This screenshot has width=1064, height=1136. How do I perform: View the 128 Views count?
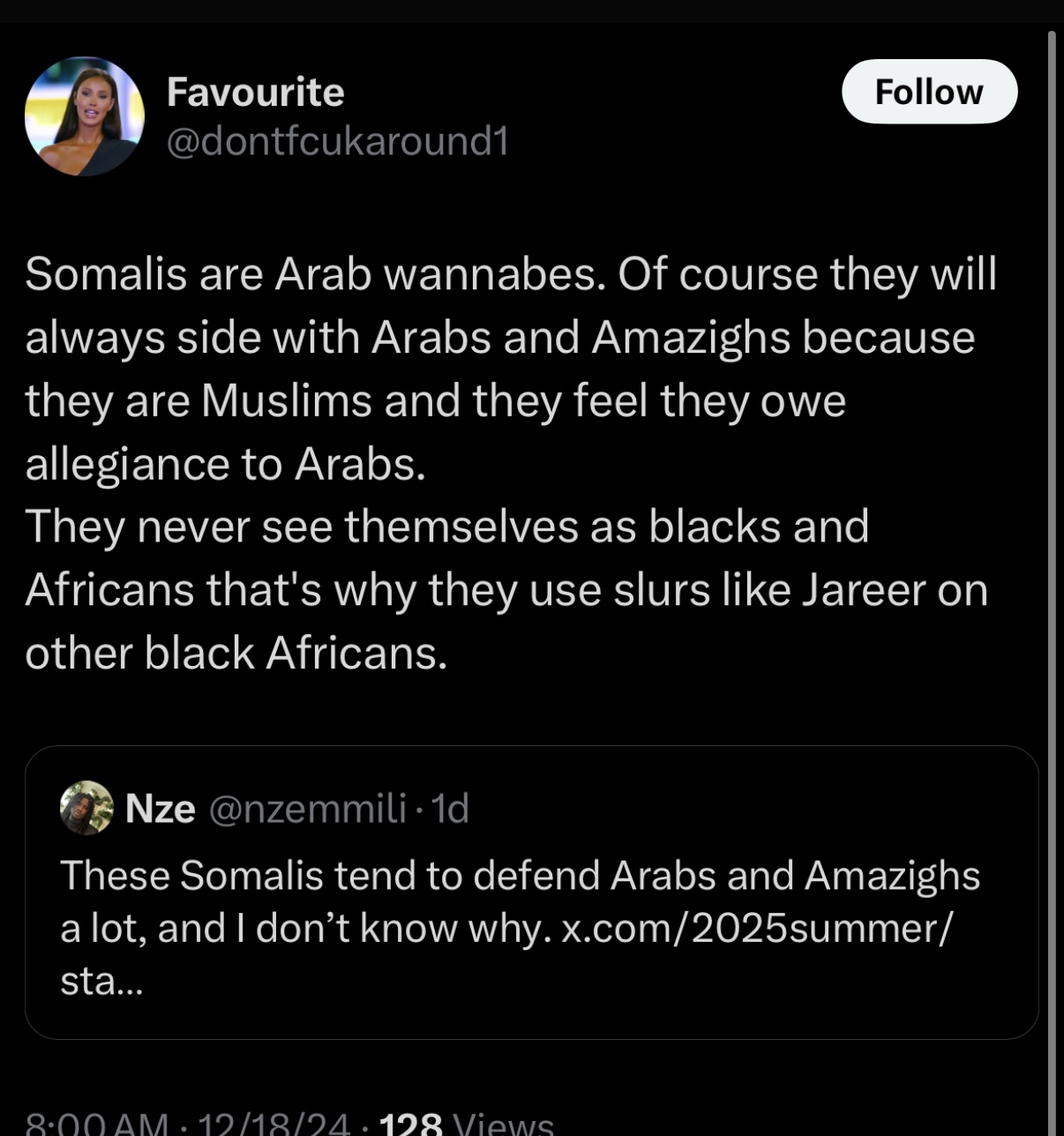(x=466, y=1124)
